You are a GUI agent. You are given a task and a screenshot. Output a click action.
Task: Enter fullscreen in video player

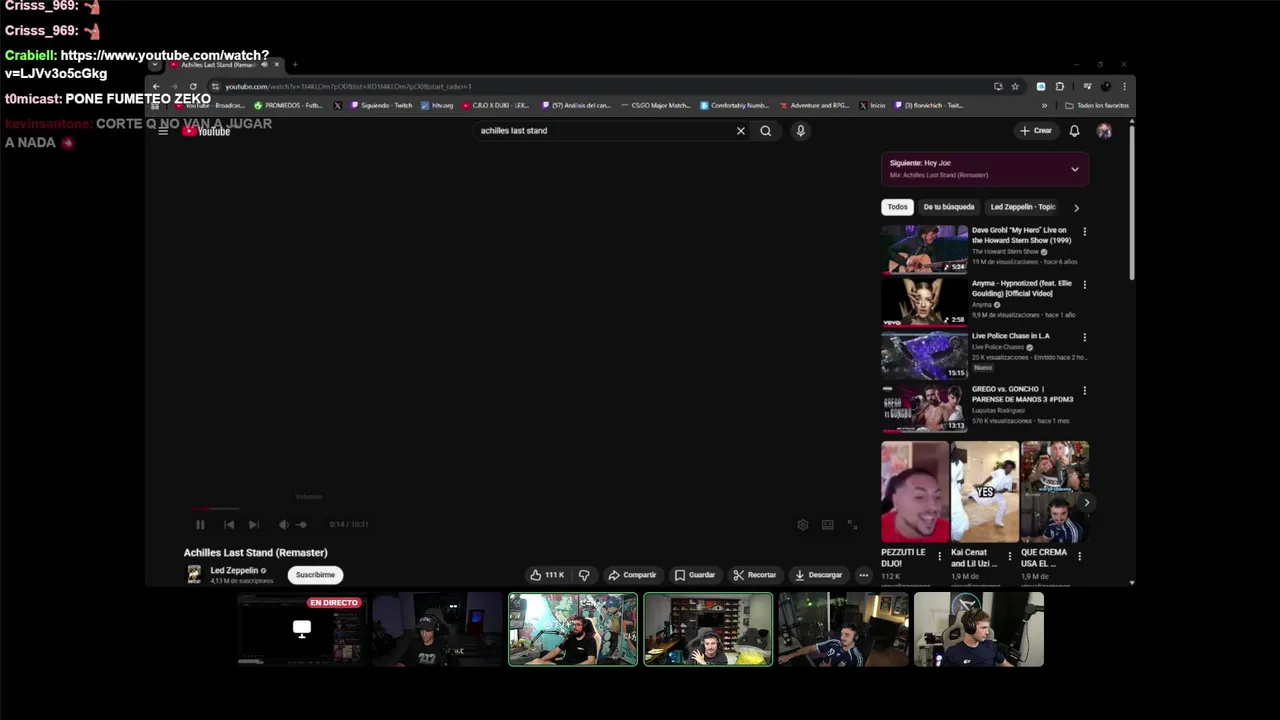point(852,524)
